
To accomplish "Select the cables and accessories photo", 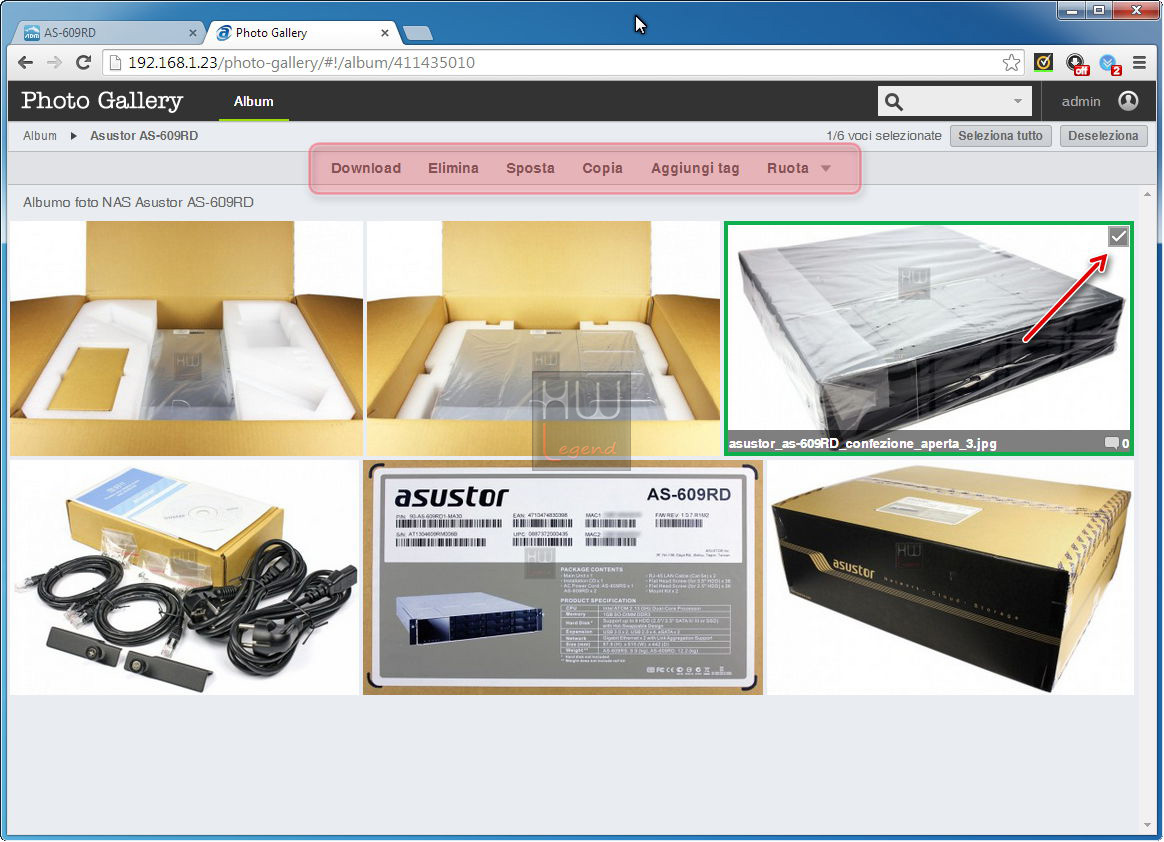I will click(x=184, y=577).
